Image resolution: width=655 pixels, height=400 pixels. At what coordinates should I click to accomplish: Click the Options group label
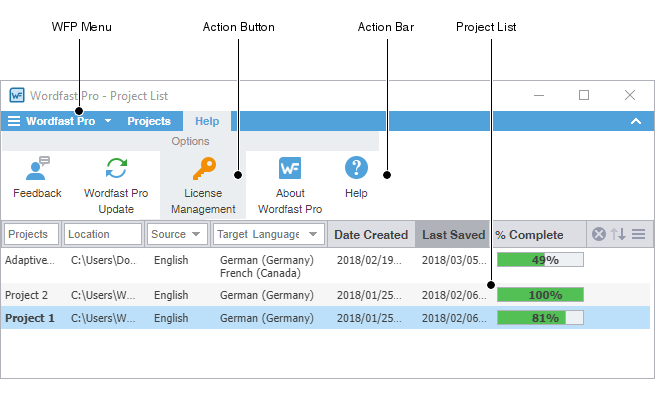190,141
